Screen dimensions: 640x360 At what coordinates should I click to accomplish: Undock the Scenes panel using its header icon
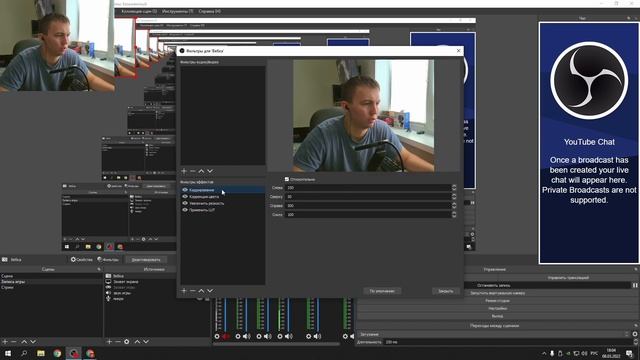99,269
